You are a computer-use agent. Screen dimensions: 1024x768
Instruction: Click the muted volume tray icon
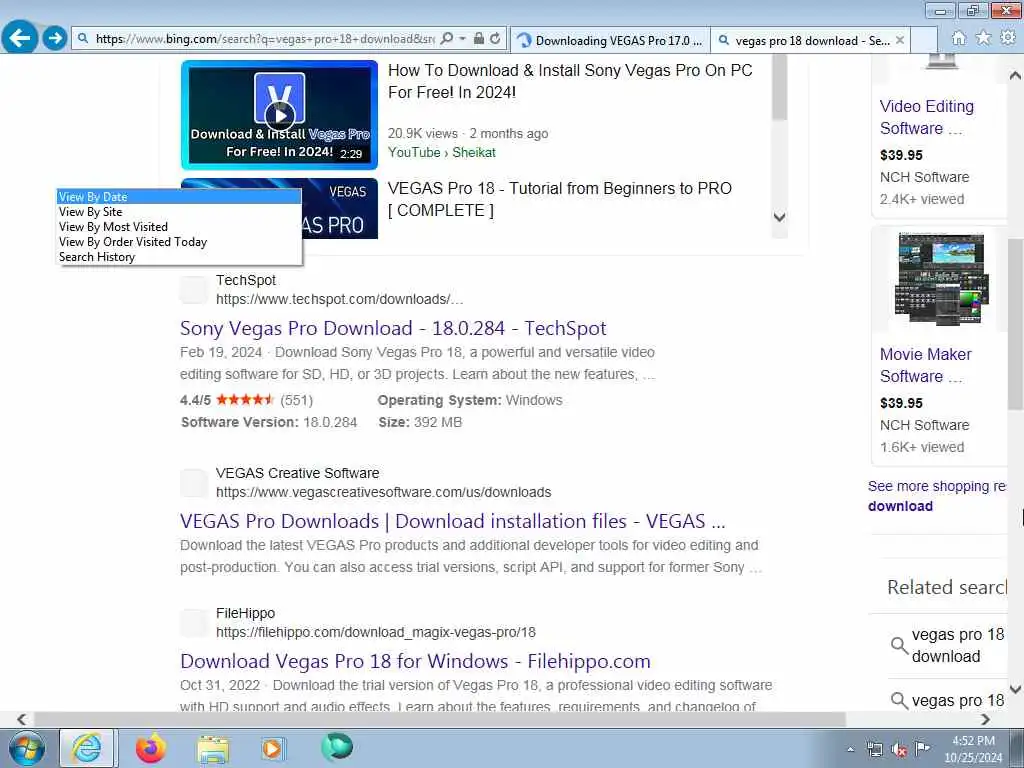click(899, 750)
